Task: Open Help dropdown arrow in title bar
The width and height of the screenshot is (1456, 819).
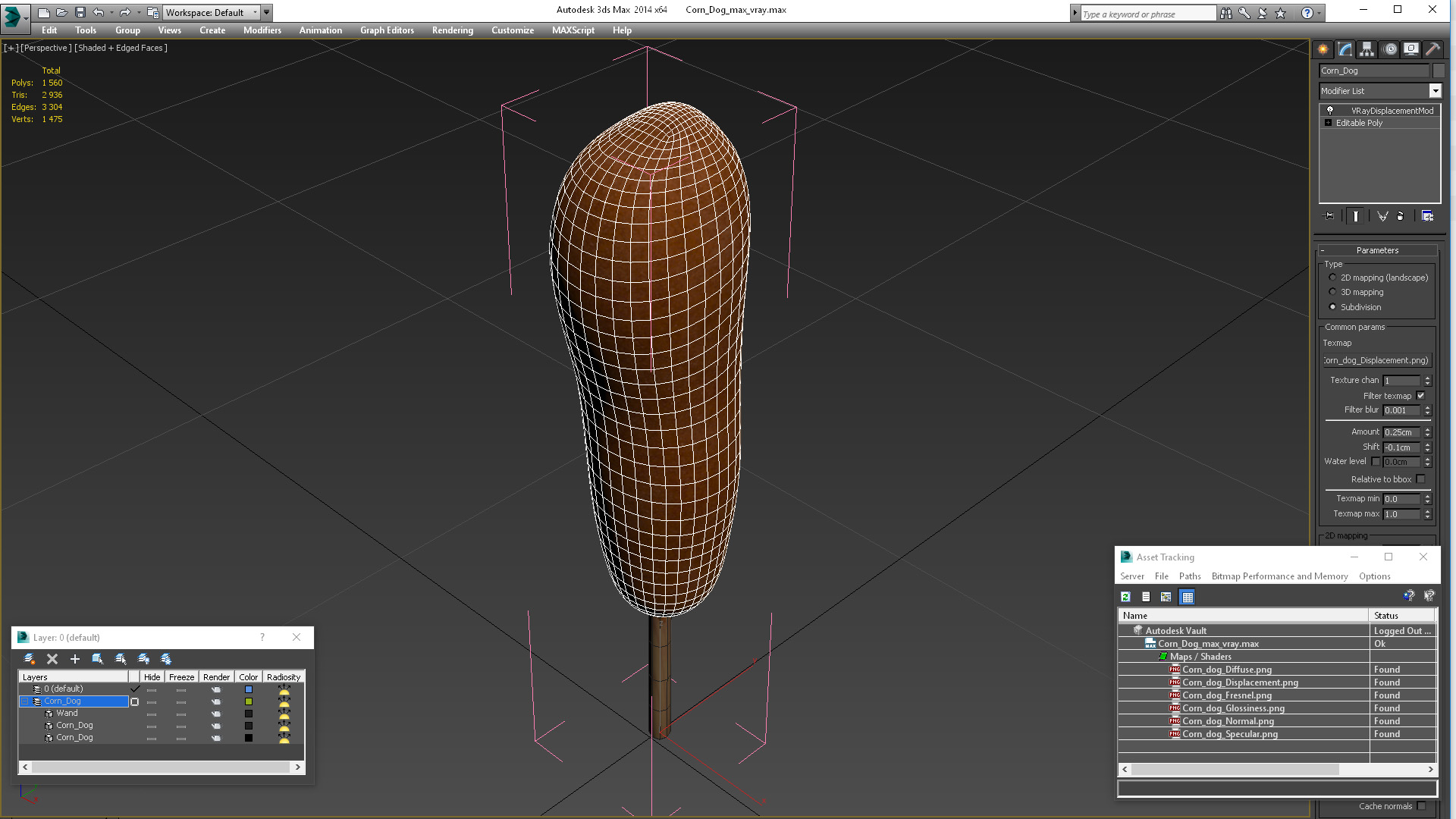Action: (1319, 13)
